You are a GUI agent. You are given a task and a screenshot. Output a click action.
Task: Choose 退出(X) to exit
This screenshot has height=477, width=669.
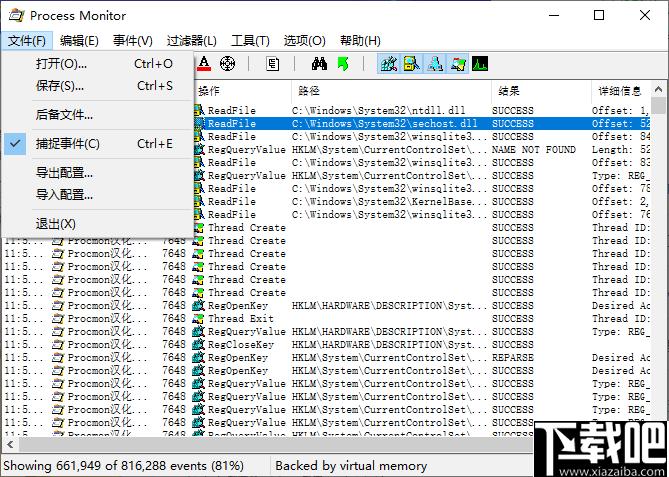(97, 224)
